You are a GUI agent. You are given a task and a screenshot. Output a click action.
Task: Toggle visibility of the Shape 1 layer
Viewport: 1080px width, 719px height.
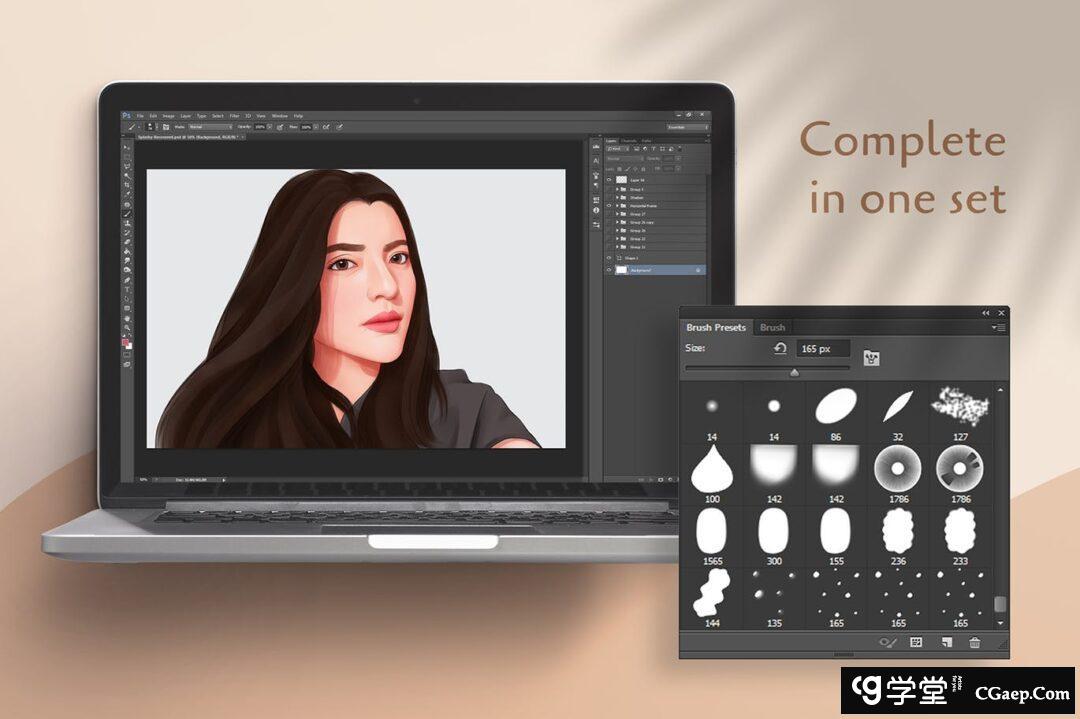click(609, 257)
